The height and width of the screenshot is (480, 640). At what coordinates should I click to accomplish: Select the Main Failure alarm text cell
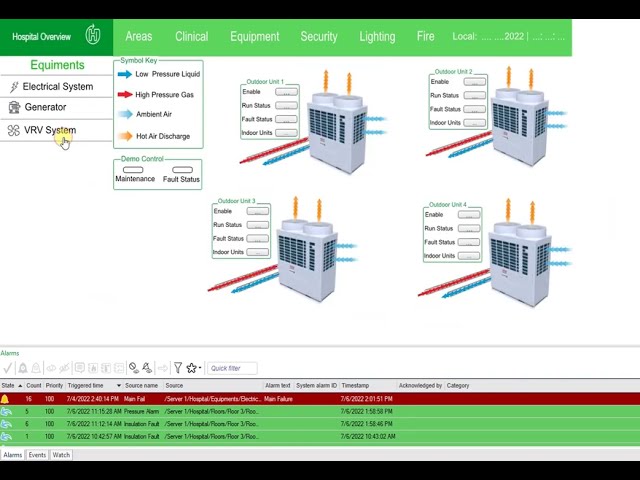tap(278, 399)
